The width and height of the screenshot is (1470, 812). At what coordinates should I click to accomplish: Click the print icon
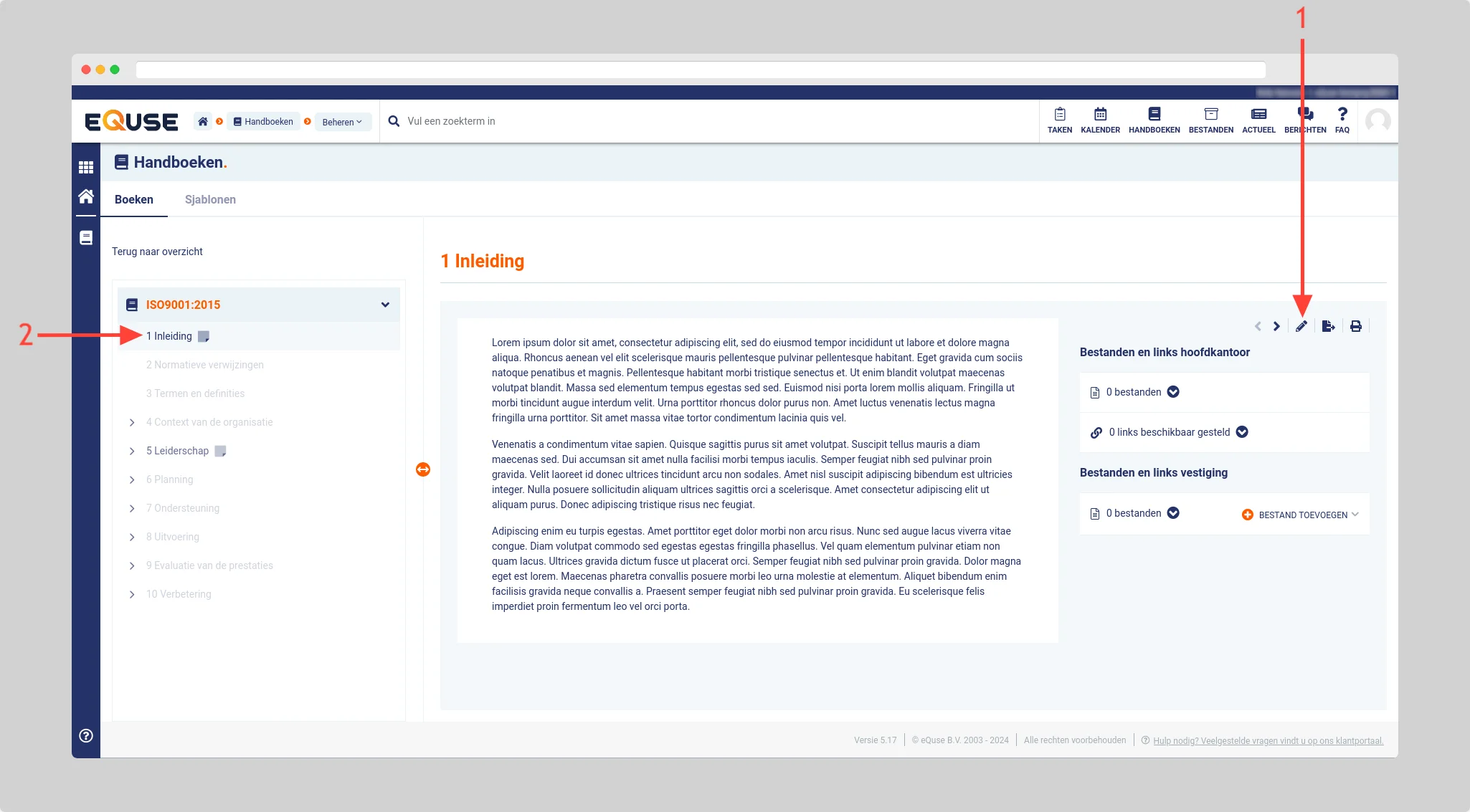click(1355, 327)
